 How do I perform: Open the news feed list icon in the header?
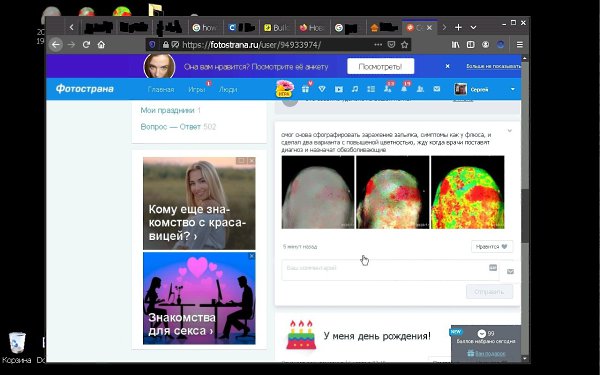coord(371,89)
